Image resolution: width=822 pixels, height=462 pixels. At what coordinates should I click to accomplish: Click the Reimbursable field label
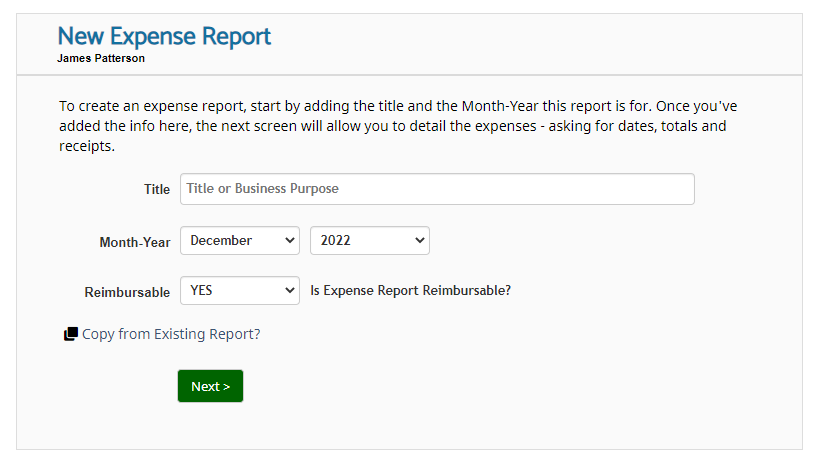tap(127, 292)
